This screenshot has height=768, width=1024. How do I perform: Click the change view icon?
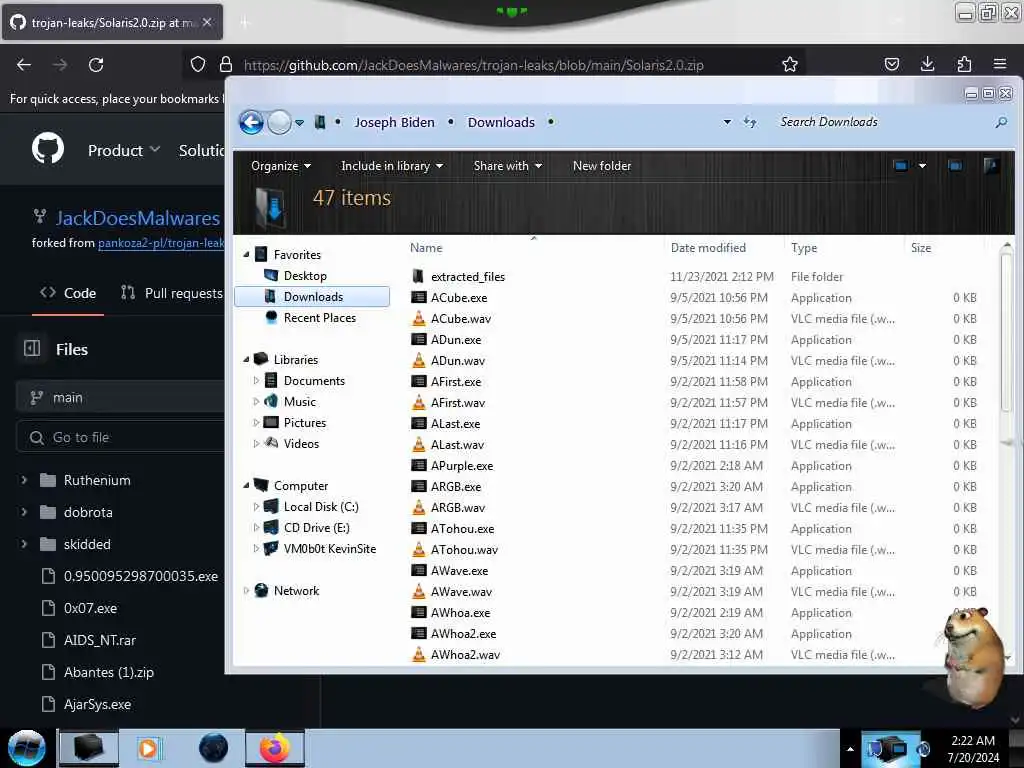(x=901, y=166)
